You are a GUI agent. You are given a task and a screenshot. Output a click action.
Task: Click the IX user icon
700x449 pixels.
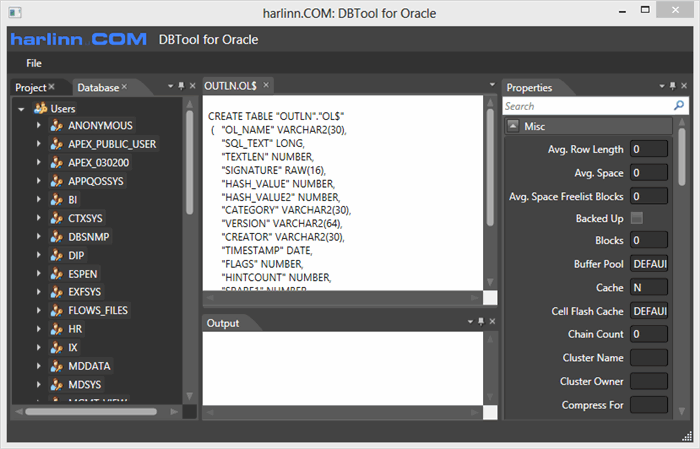[57, 348]
